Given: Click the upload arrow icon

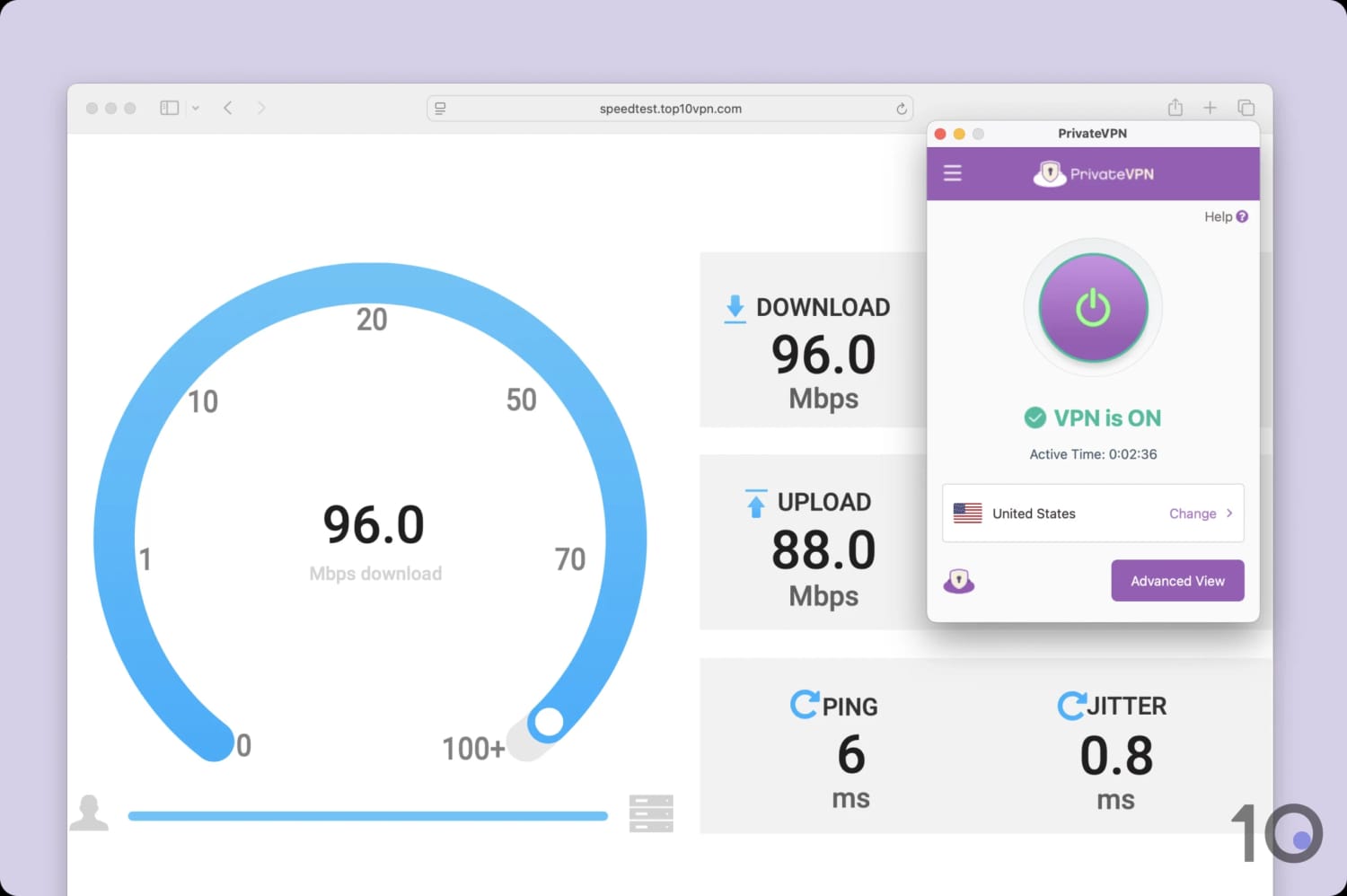Looking at the screenshot, I should pyautogui.click(x=754, y=502).
